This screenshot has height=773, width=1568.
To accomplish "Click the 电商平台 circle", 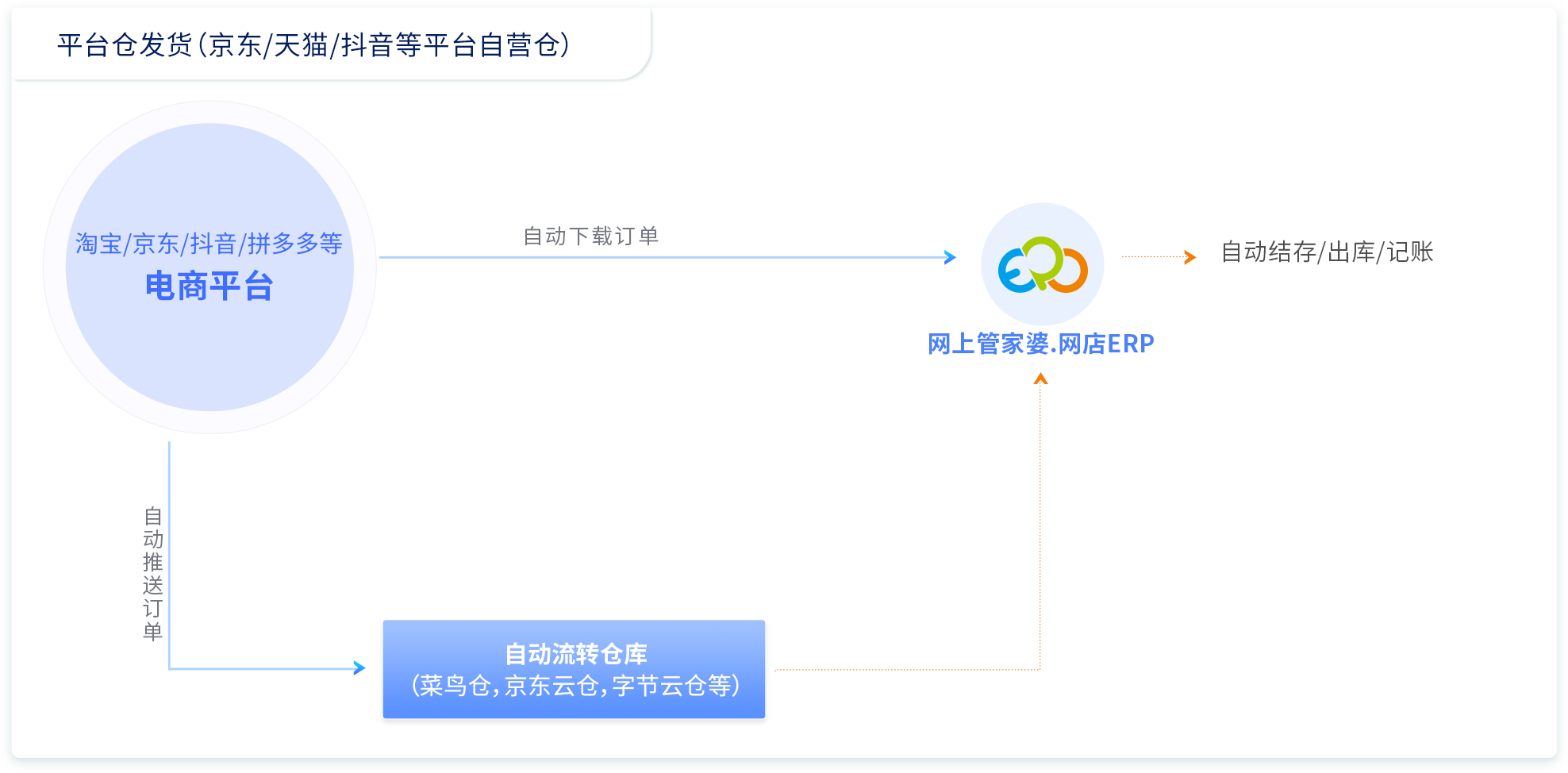I will tap(209, 267).
